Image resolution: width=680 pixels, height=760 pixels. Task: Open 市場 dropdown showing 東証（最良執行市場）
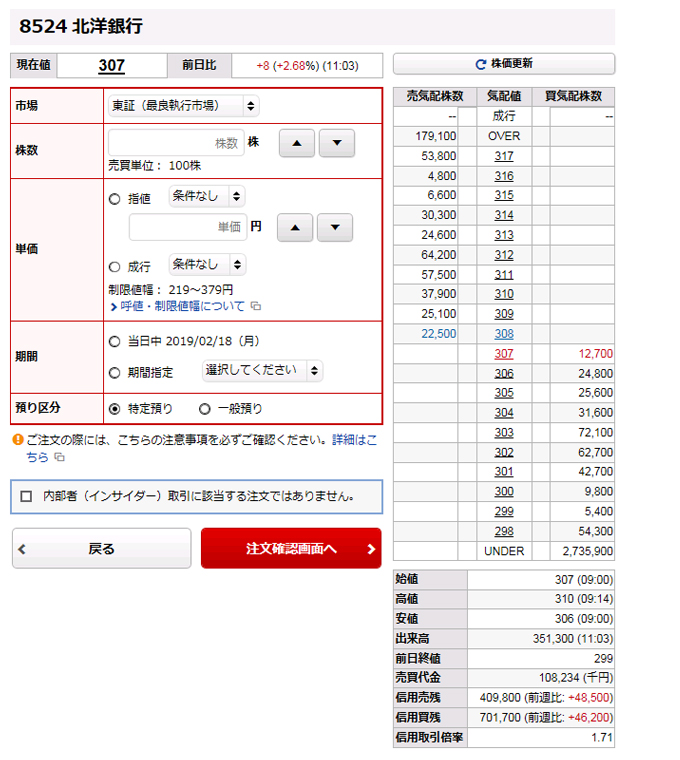184,106
